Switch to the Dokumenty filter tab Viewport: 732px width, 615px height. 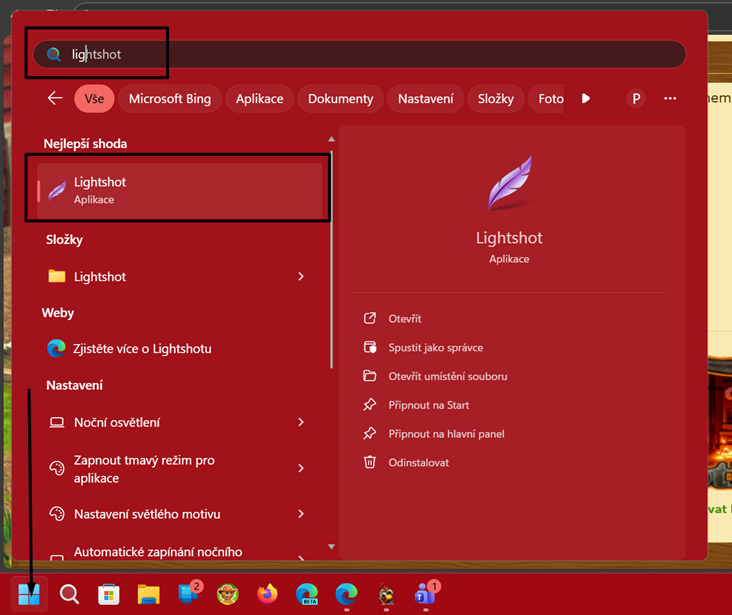[340, 99]
